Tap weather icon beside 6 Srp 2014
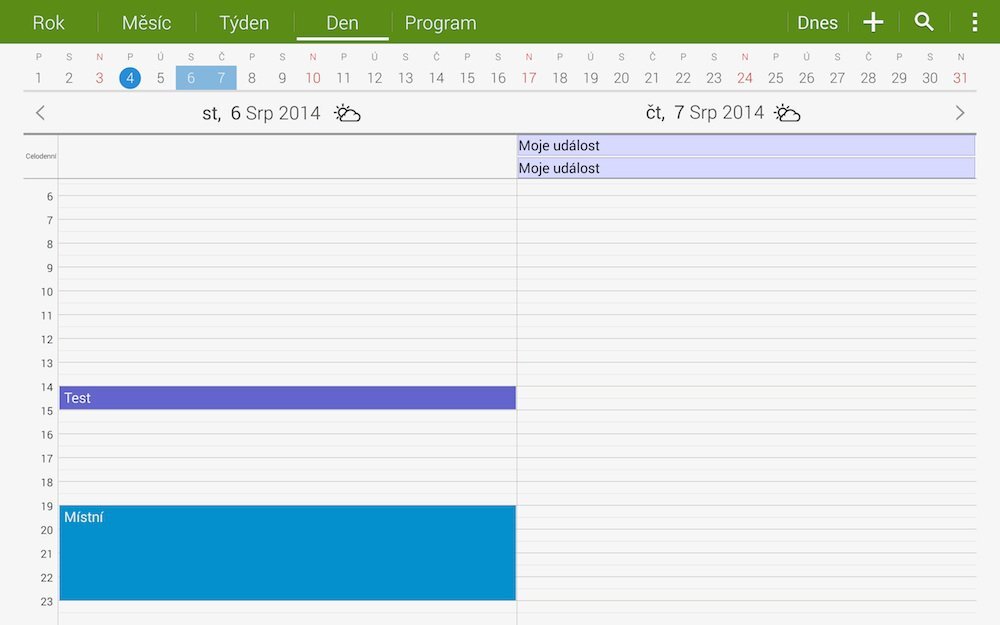Viewport: 1000px width, 625px height. coord(348,113)
